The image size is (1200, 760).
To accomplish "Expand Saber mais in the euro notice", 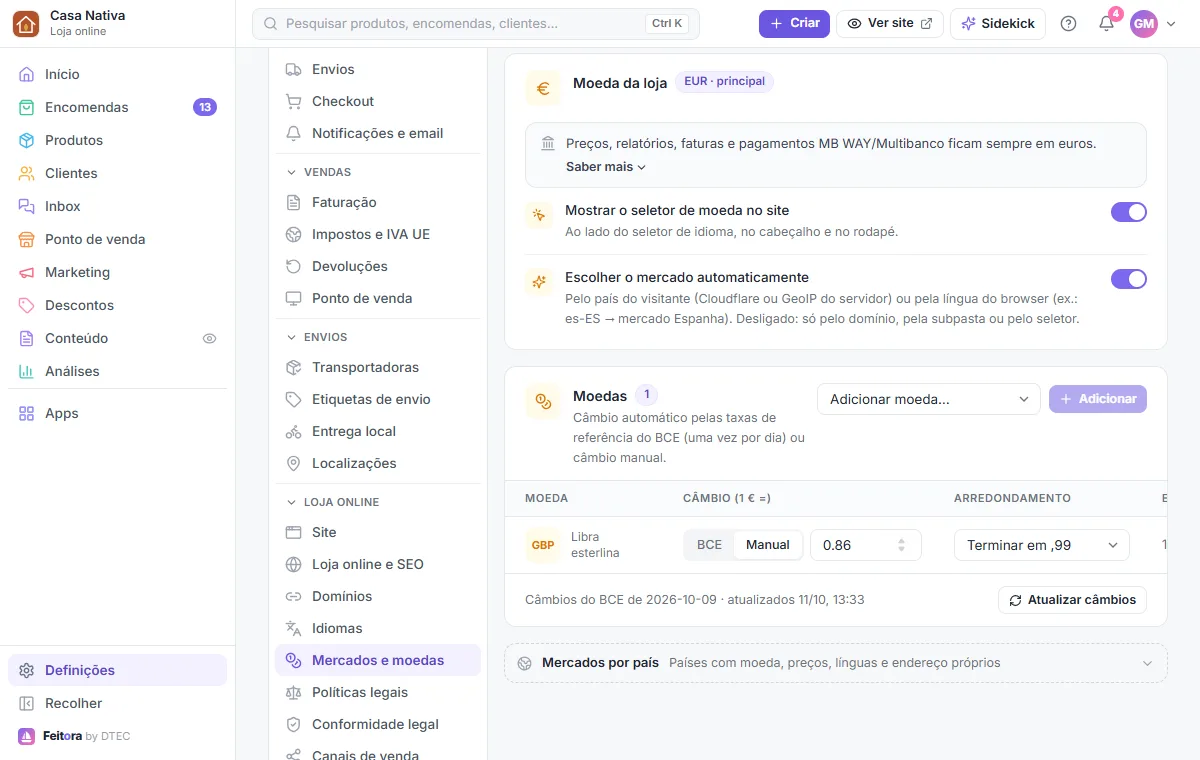I will pos(606,167).
